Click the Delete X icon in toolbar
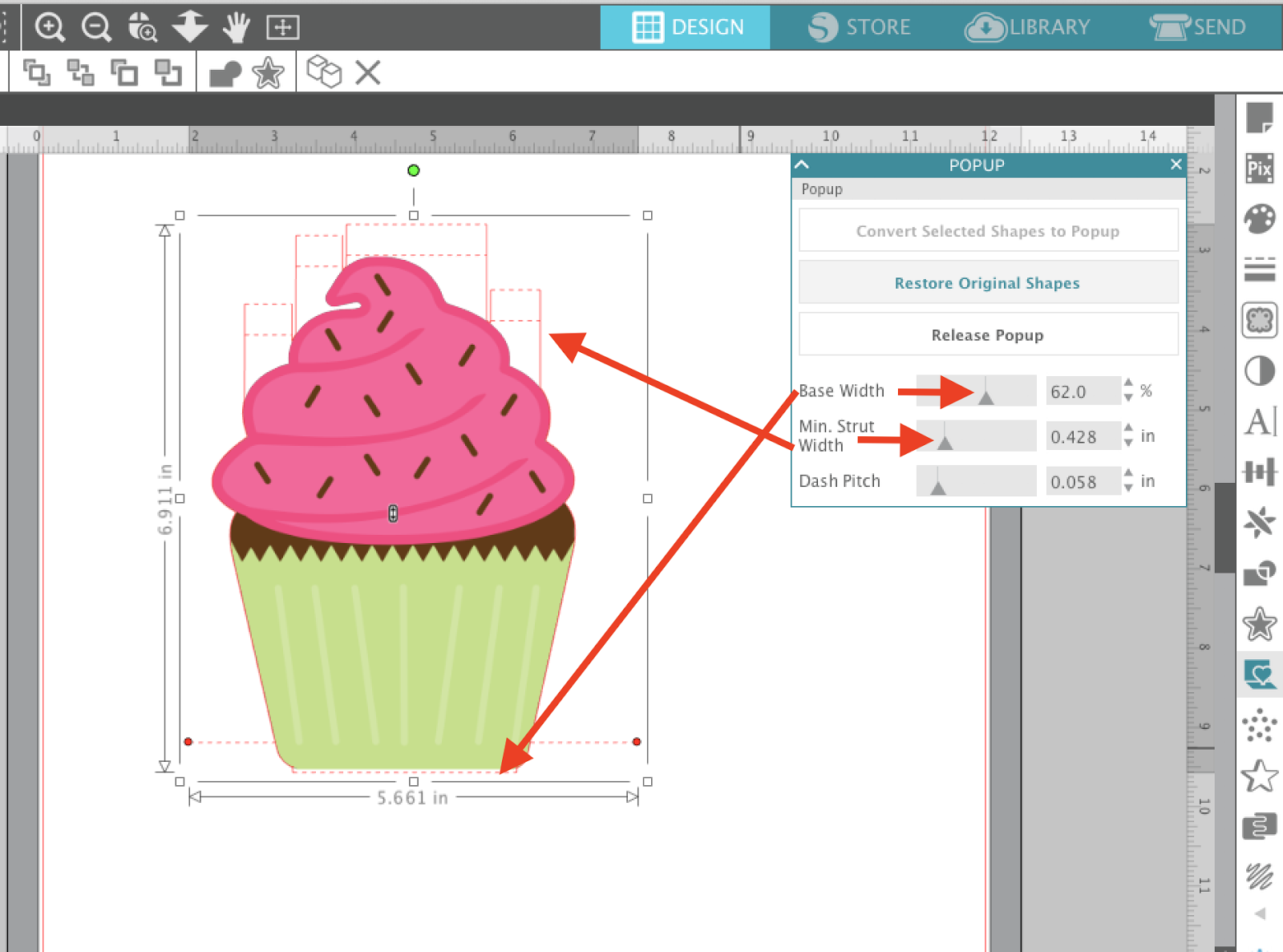 click(368, 72)
